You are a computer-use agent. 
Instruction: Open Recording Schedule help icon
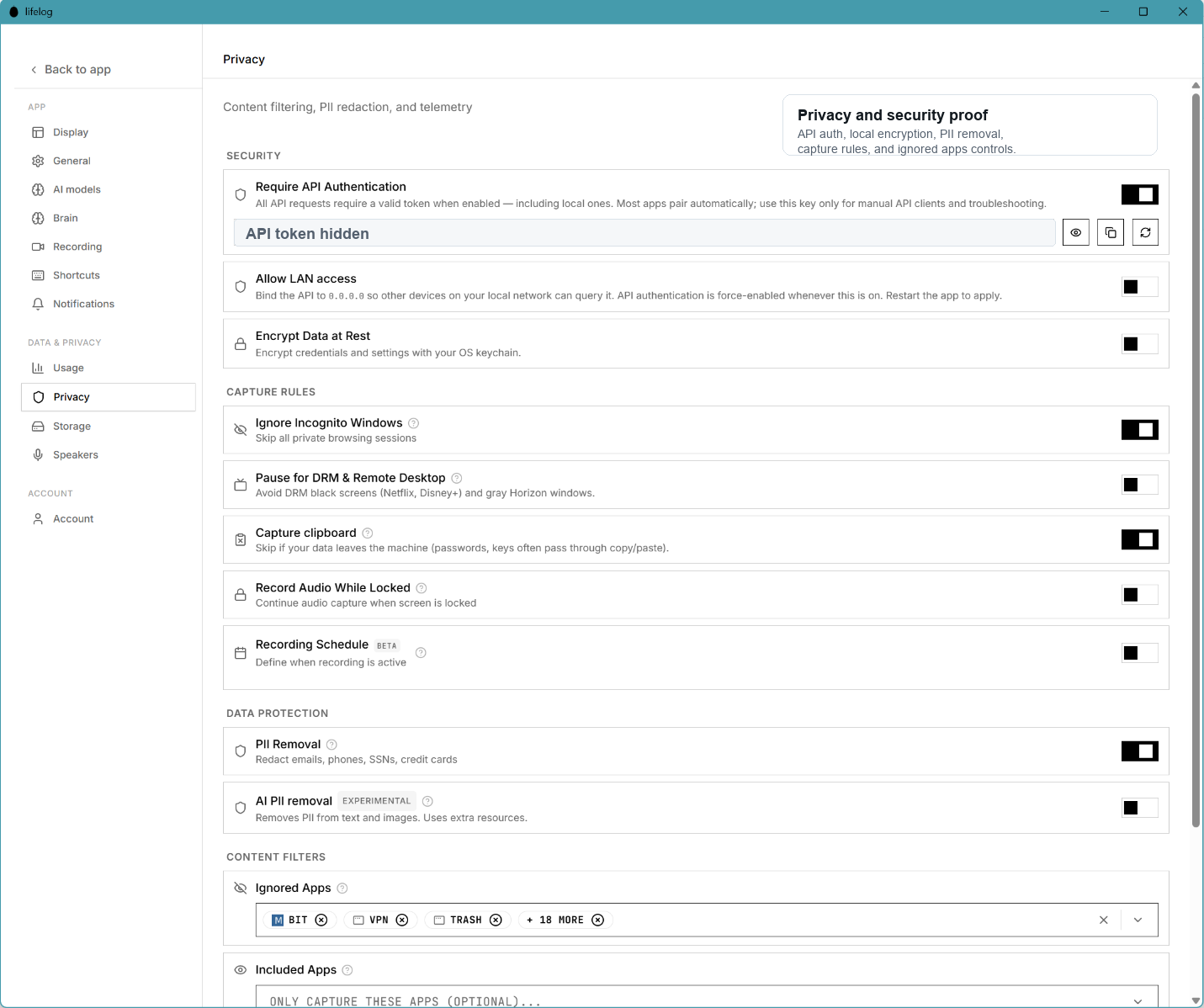421,653
